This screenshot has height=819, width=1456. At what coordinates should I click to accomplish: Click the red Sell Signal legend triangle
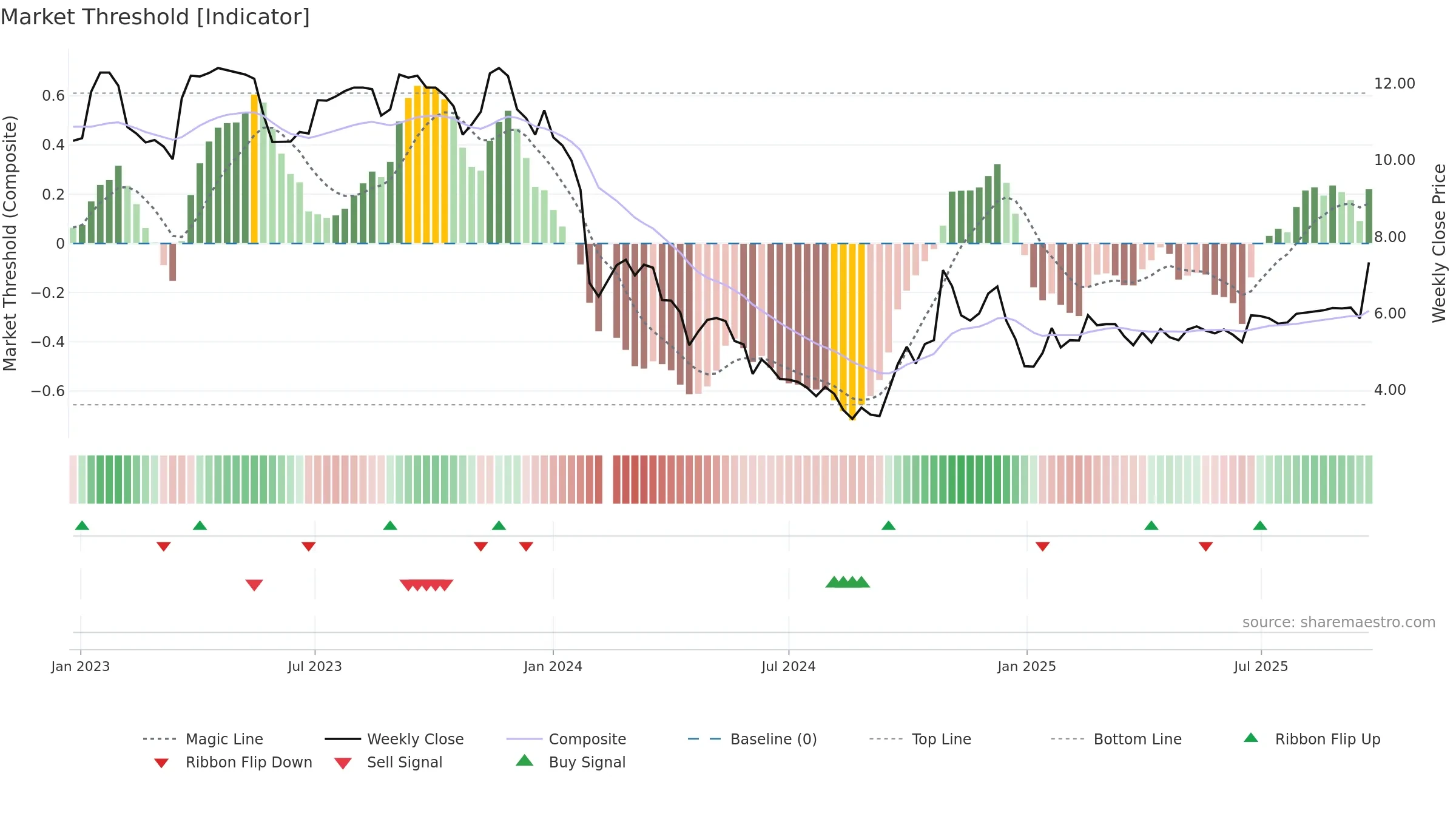(x=343, y=763)
